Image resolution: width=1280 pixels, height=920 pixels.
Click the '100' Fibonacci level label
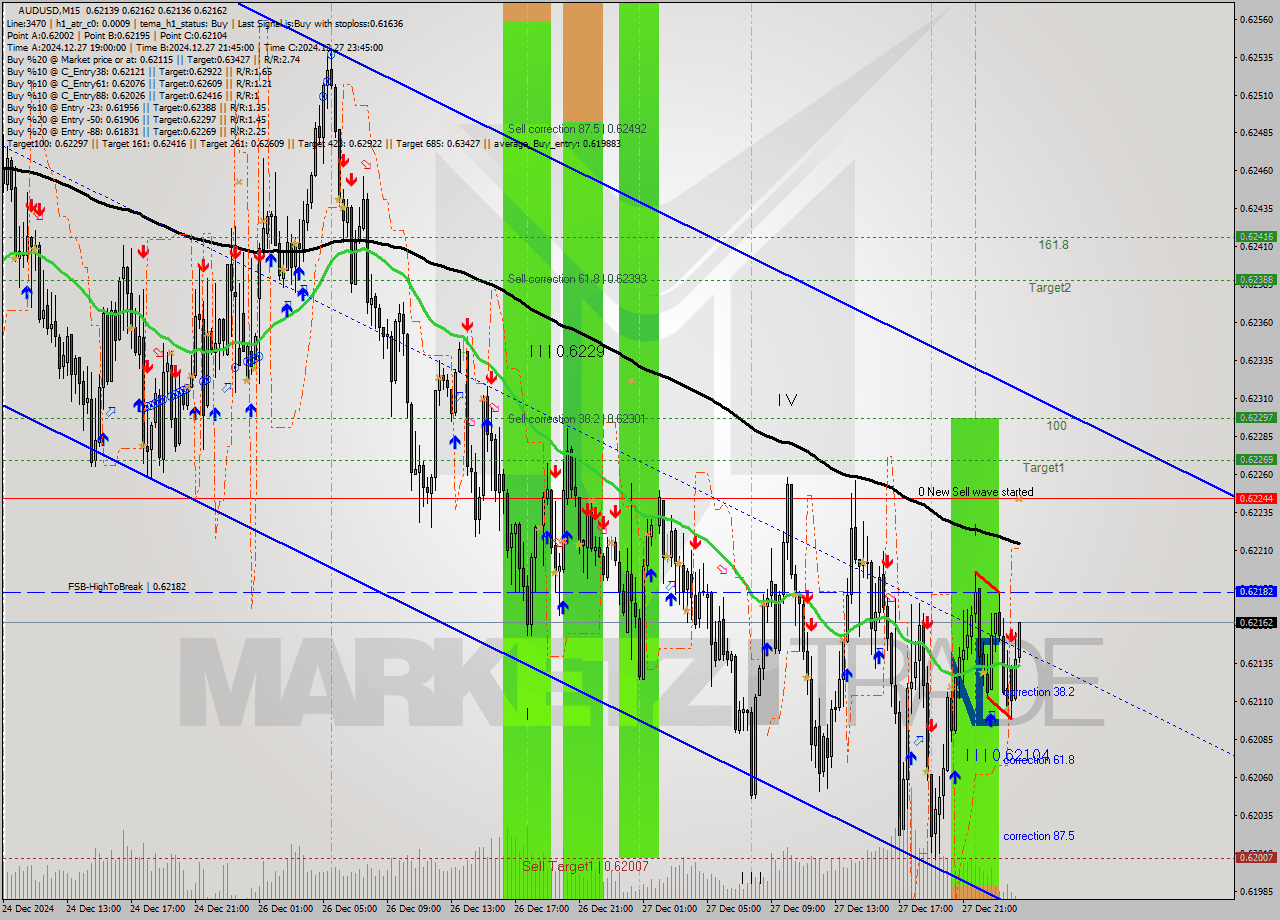pos(1056,425)
